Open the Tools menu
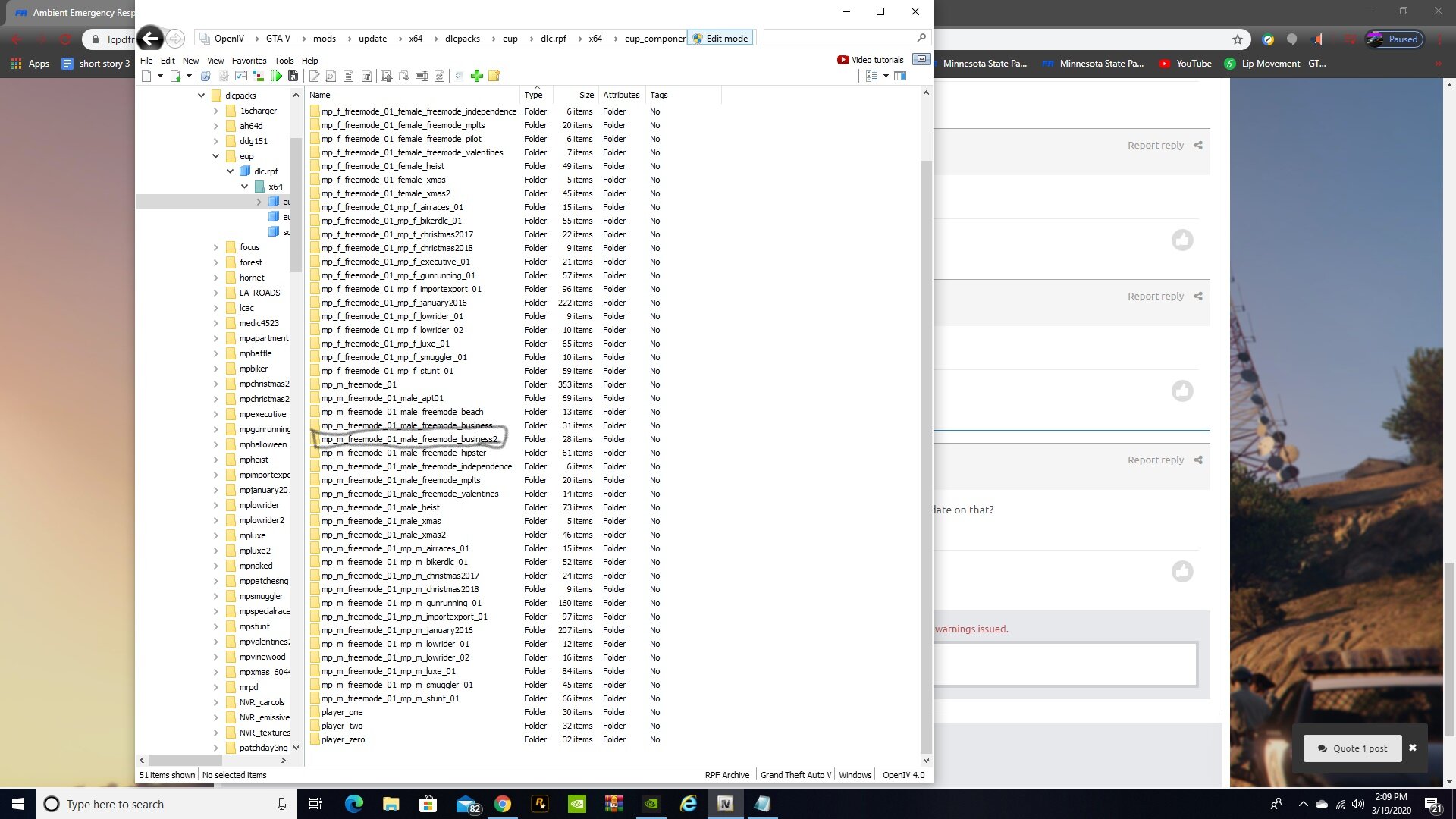This screenshot has width=1456, height=819. [284, 61]
